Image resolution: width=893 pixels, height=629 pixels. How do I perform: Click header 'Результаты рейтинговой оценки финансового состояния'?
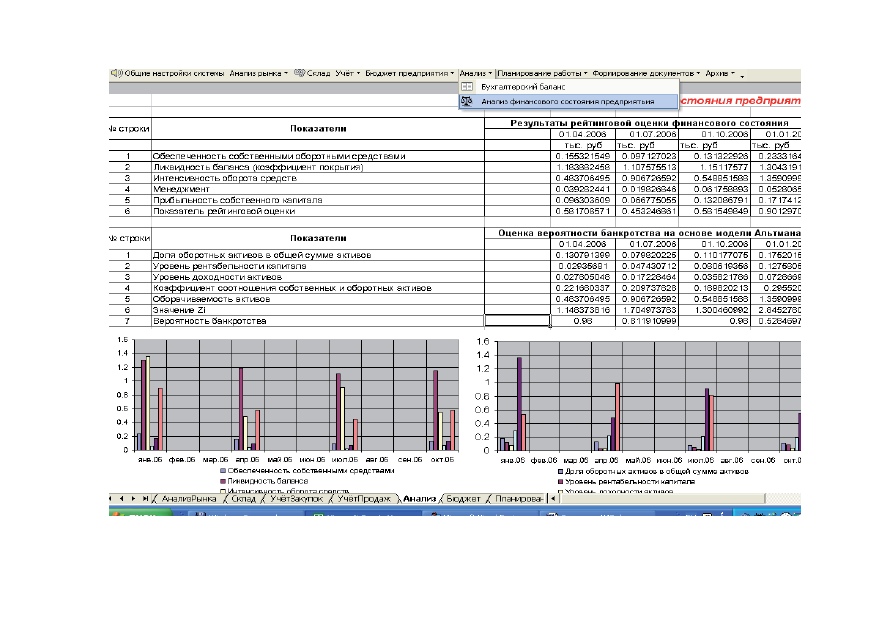point(649,123)
